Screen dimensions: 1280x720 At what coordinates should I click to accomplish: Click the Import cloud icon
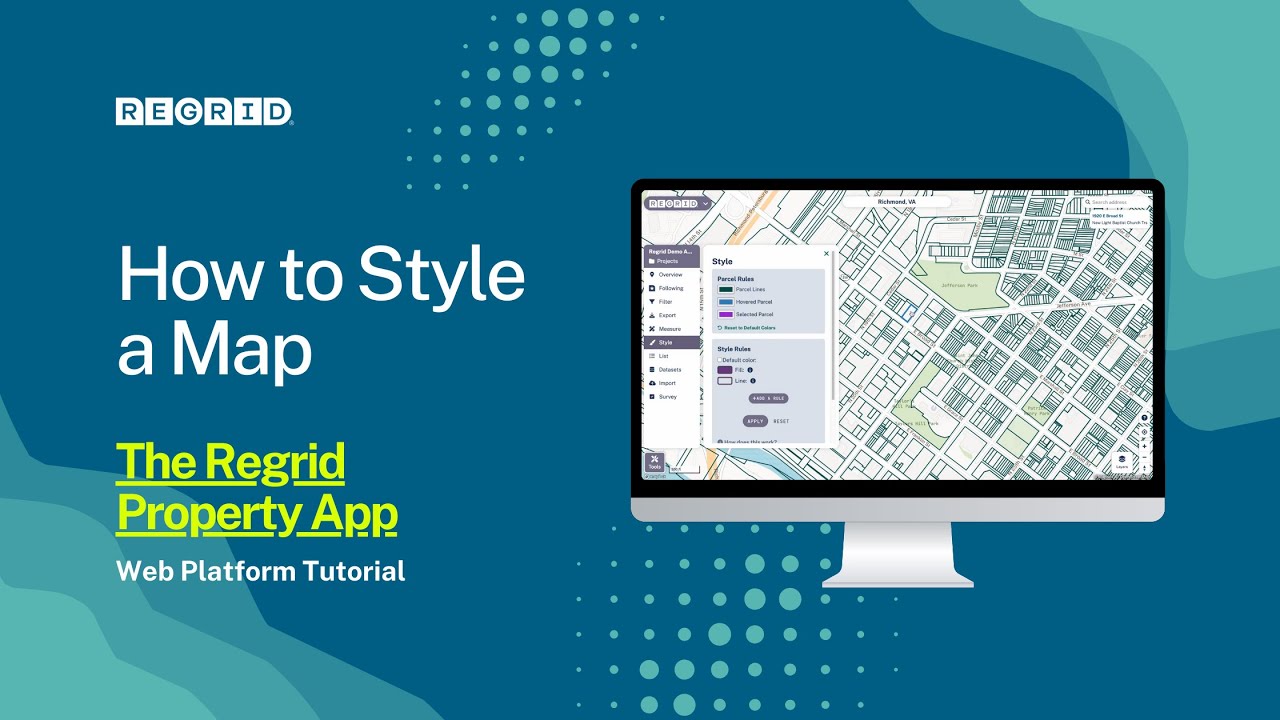[x=652, y=383]
